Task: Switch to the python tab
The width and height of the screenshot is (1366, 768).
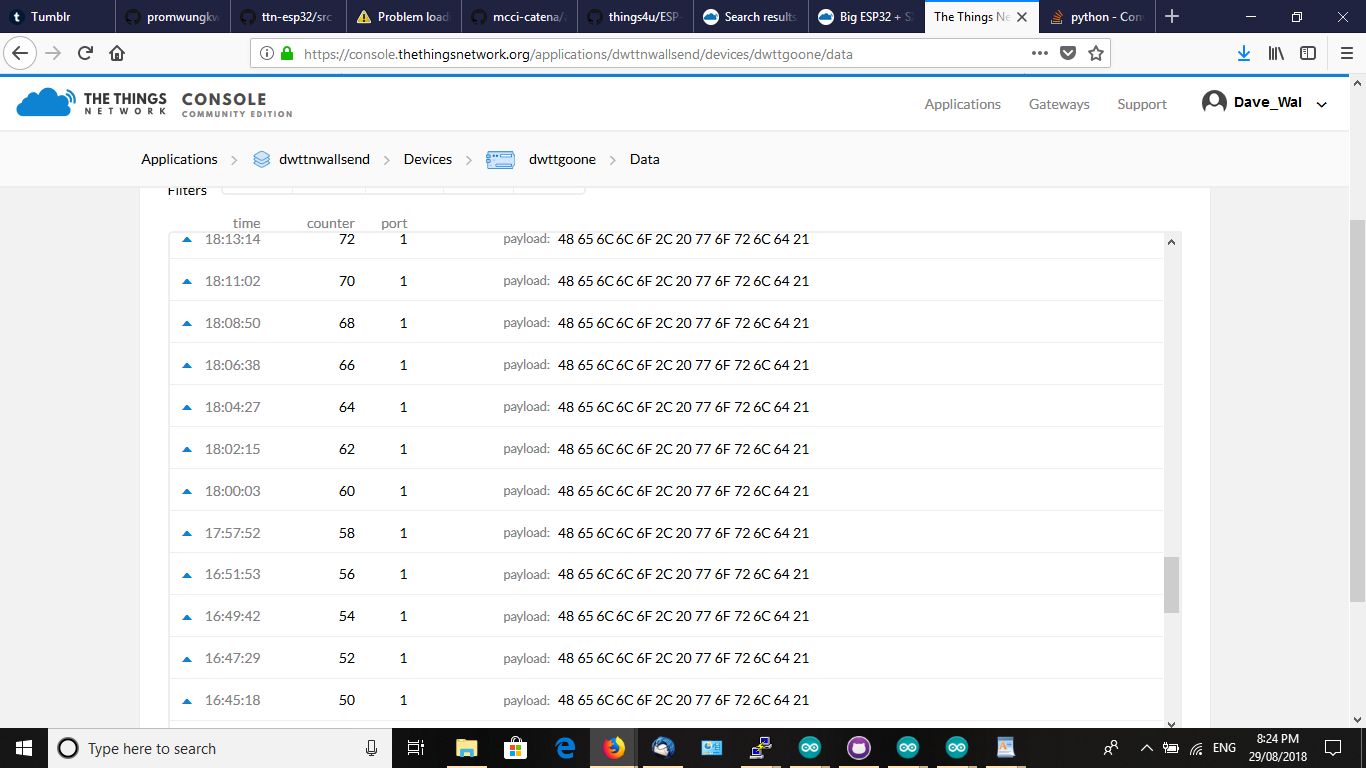Action: (x=1097, y=16)
